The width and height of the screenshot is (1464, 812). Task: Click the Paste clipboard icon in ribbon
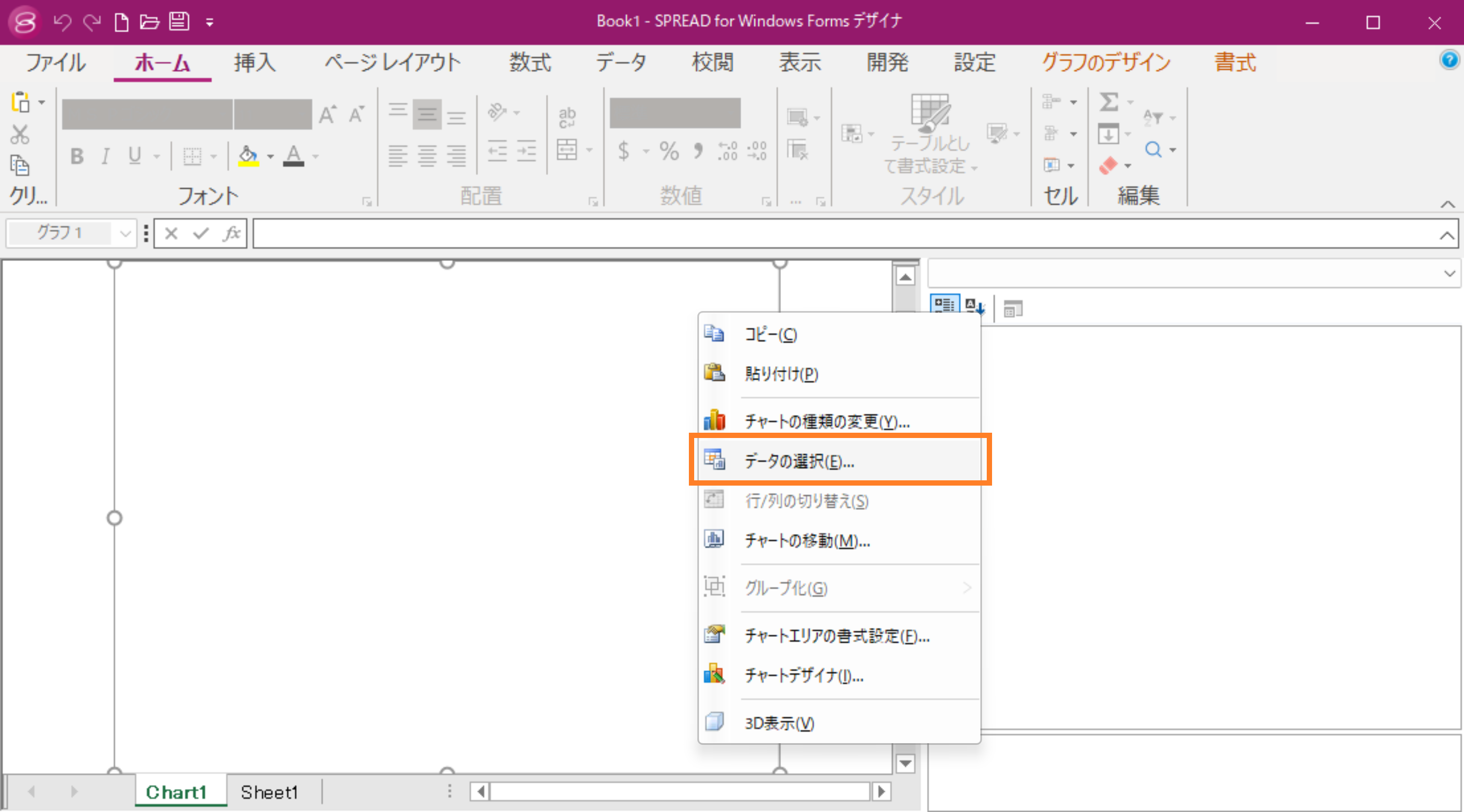[x=21, y=102]
